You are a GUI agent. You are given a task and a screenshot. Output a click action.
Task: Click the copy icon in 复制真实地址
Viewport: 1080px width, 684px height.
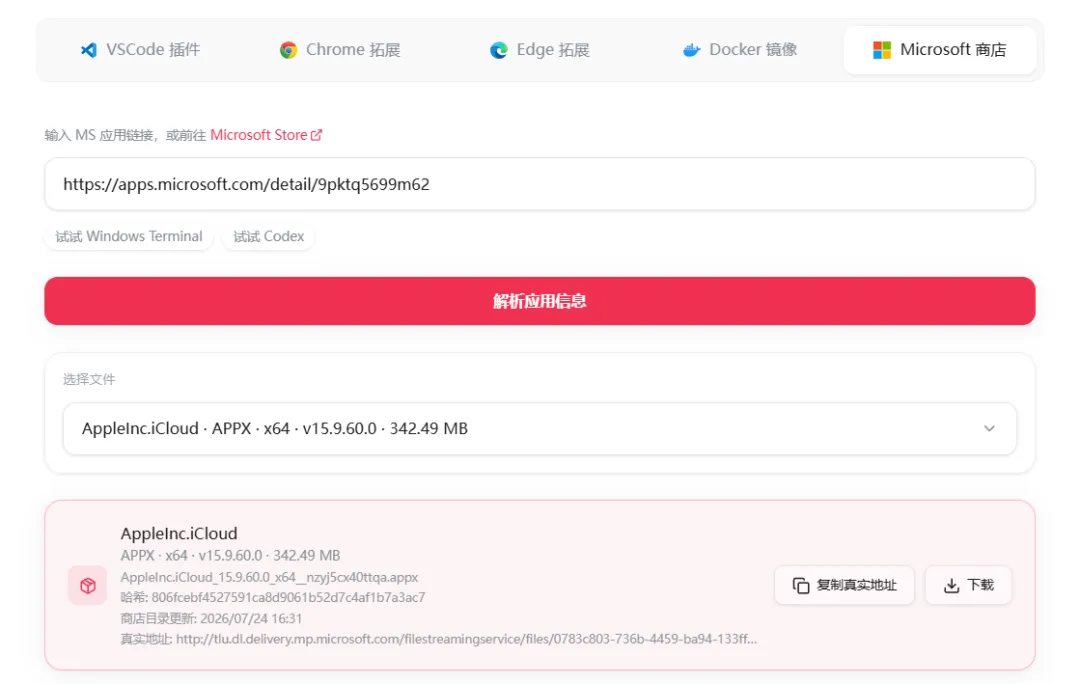click(x=800, y=585)
